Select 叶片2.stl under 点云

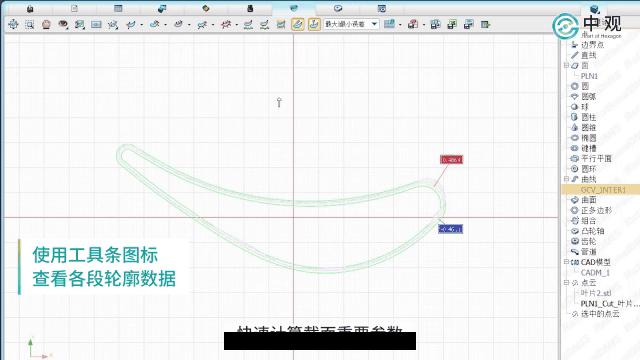pos(596,293)
